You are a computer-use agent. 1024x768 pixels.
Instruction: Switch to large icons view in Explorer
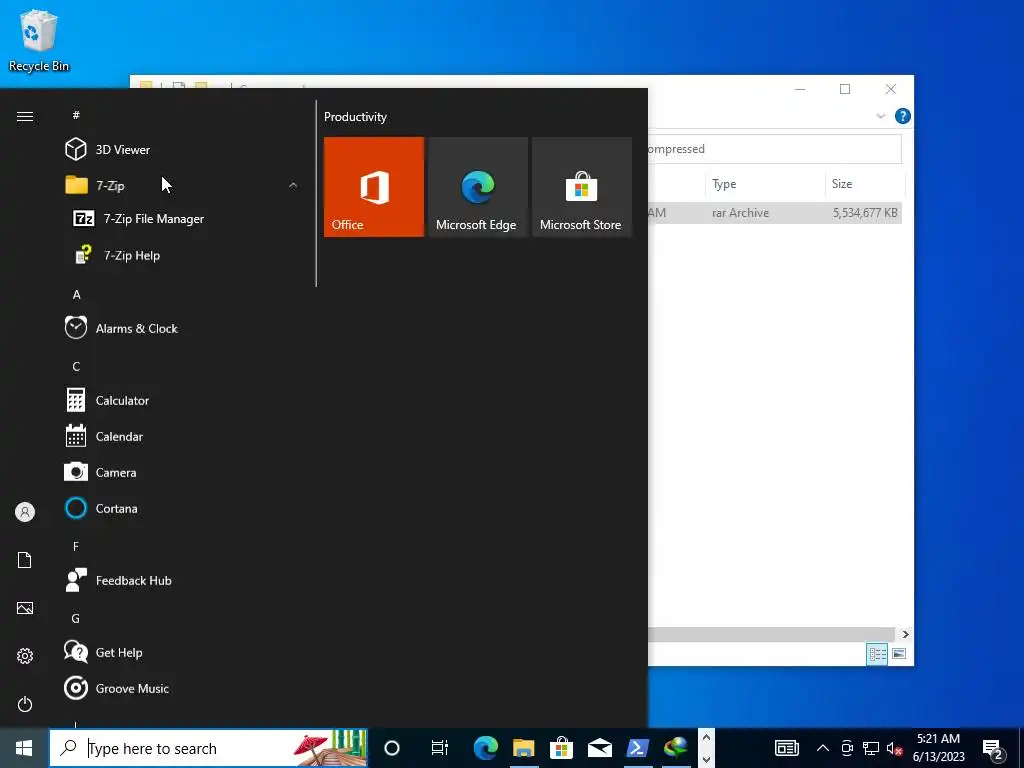(x=899, y=654)
